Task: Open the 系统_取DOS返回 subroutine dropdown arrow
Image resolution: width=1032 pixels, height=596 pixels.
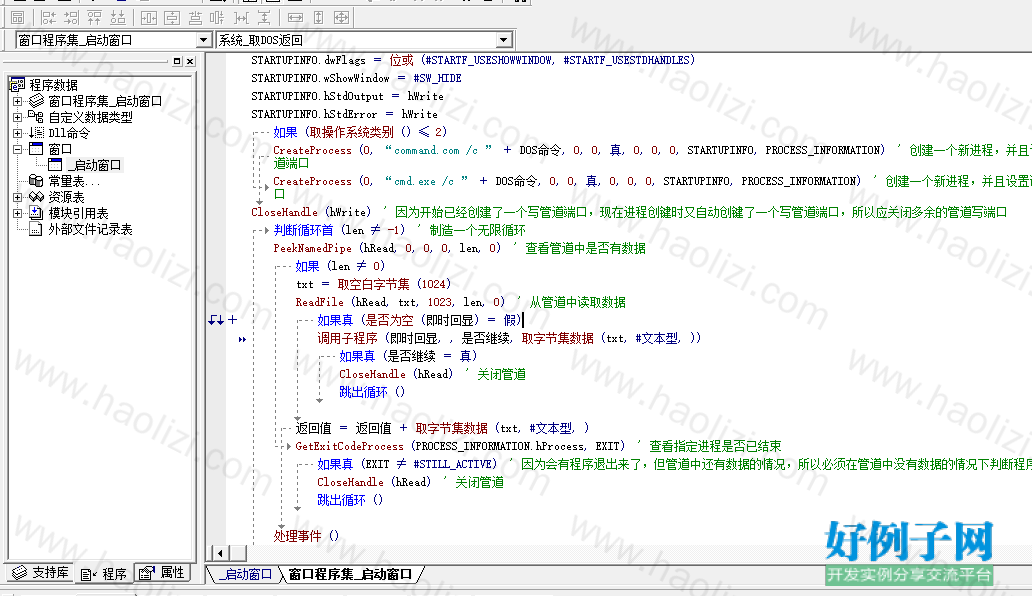Action: click(503, 40)
